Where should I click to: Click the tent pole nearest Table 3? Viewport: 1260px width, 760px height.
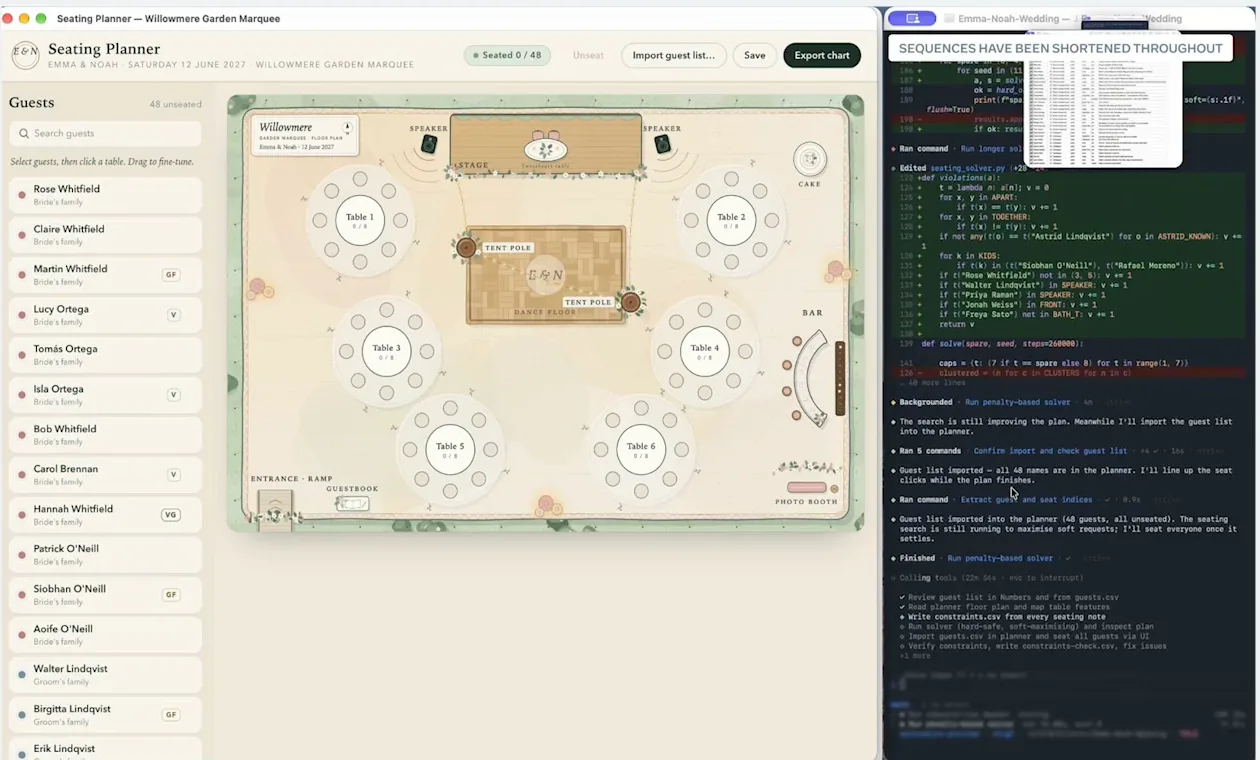pyautogui.click(x=466, y=247)
